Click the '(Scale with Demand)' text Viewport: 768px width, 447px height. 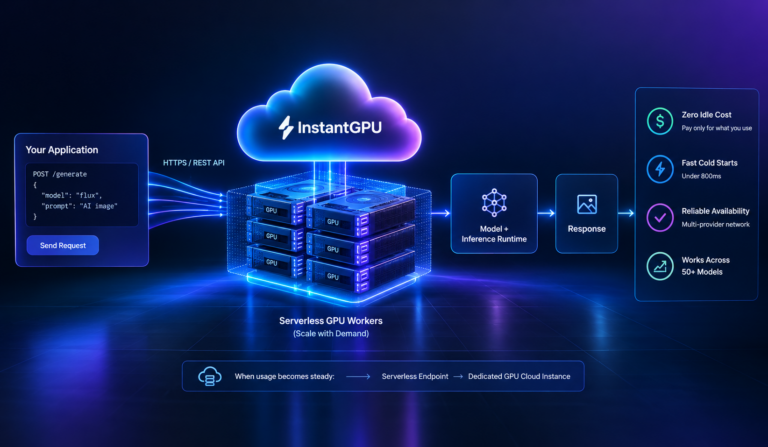(x=331, y=333)
